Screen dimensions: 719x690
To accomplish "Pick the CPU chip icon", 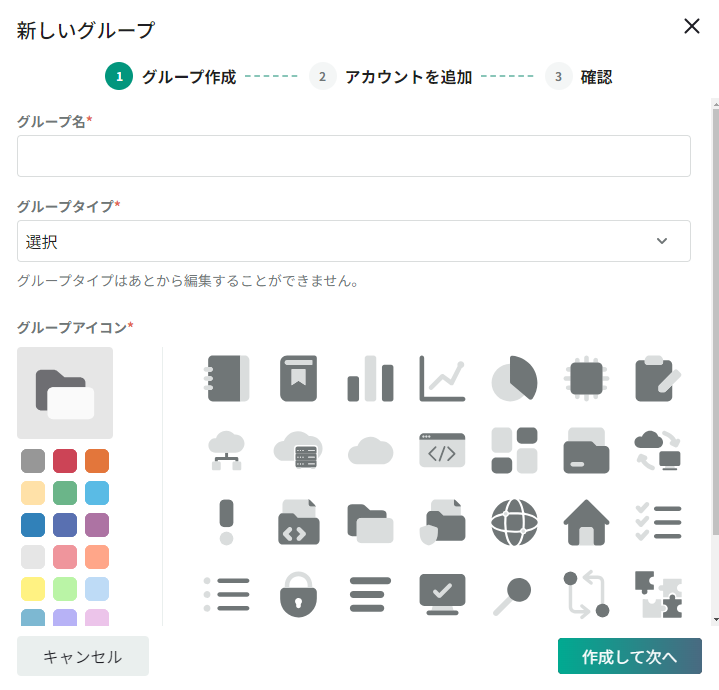I will click(x=586, y=378).
